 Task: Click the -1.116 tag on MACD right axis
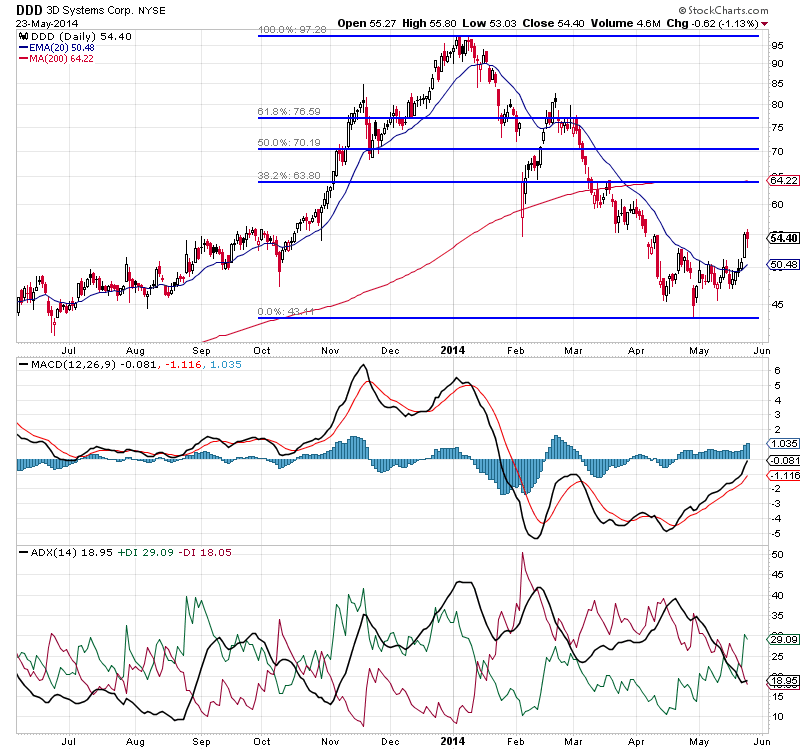(783, 476)
